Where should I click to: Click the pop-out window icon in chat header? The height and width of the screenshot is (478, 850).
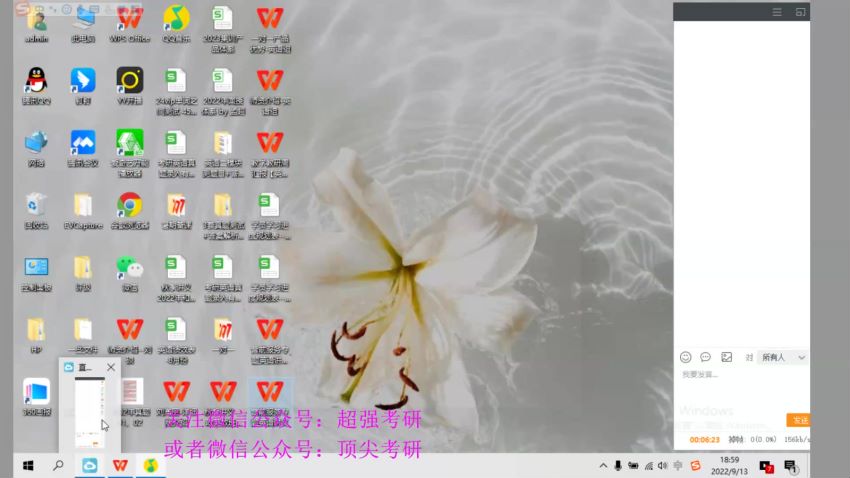tap(800, 12)
